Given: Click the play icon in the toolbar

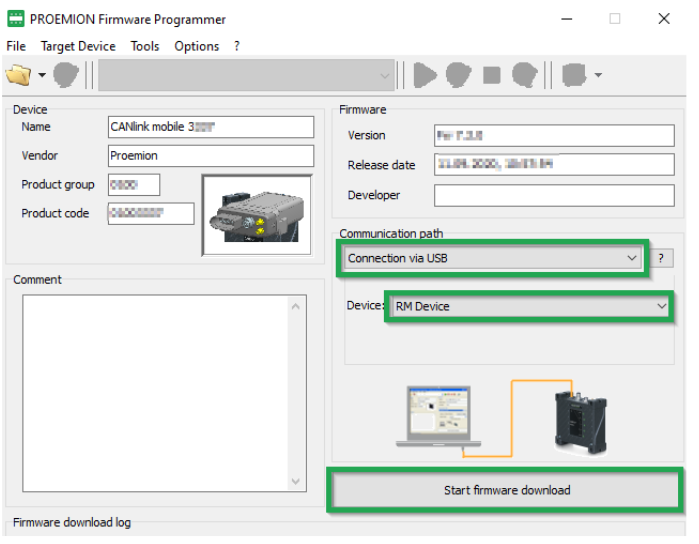Looking at the screenshot, I should point(426,75).
